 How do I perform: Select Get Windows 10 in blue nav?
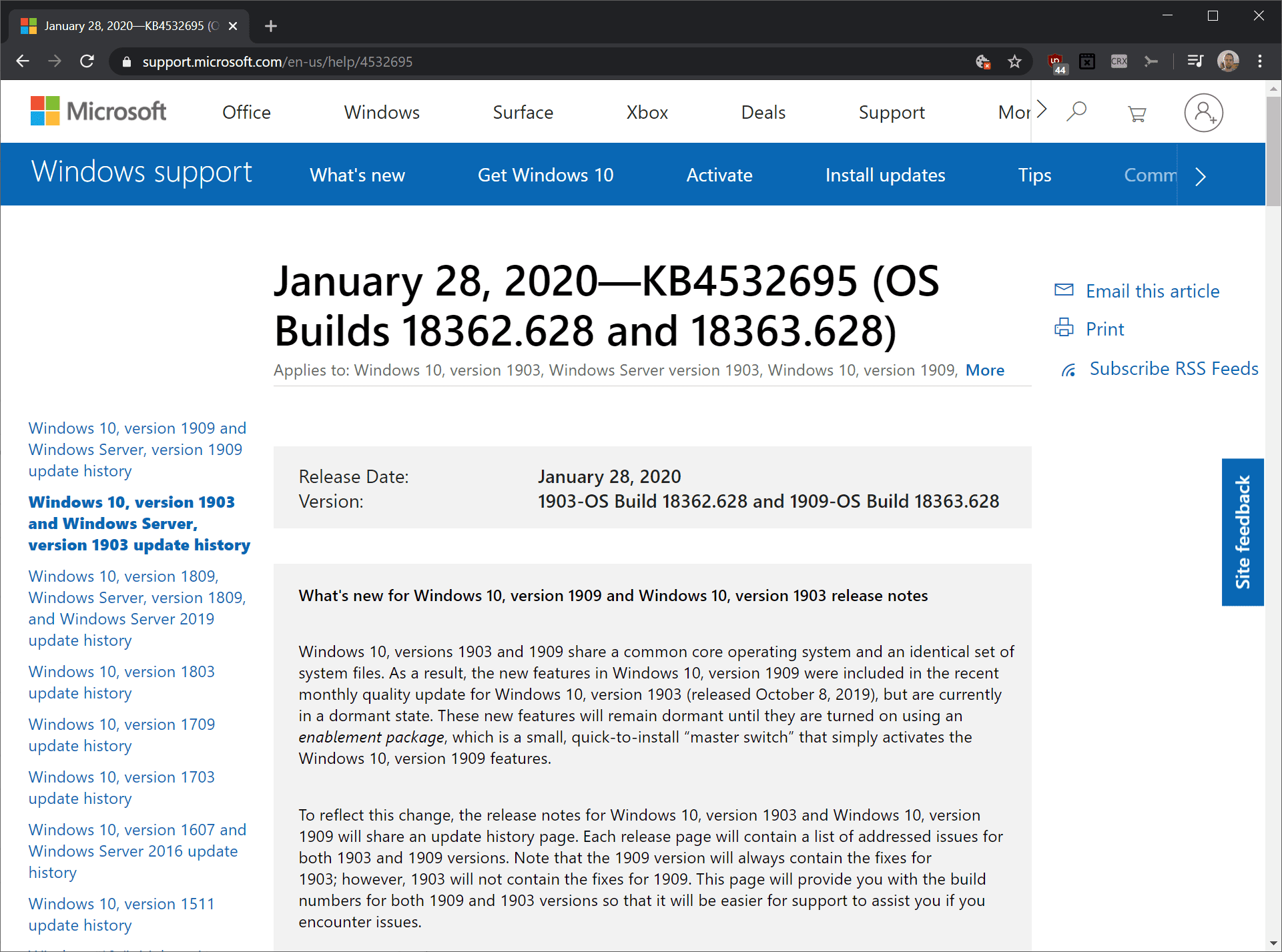pyautogui.click(x=545, y=175)
